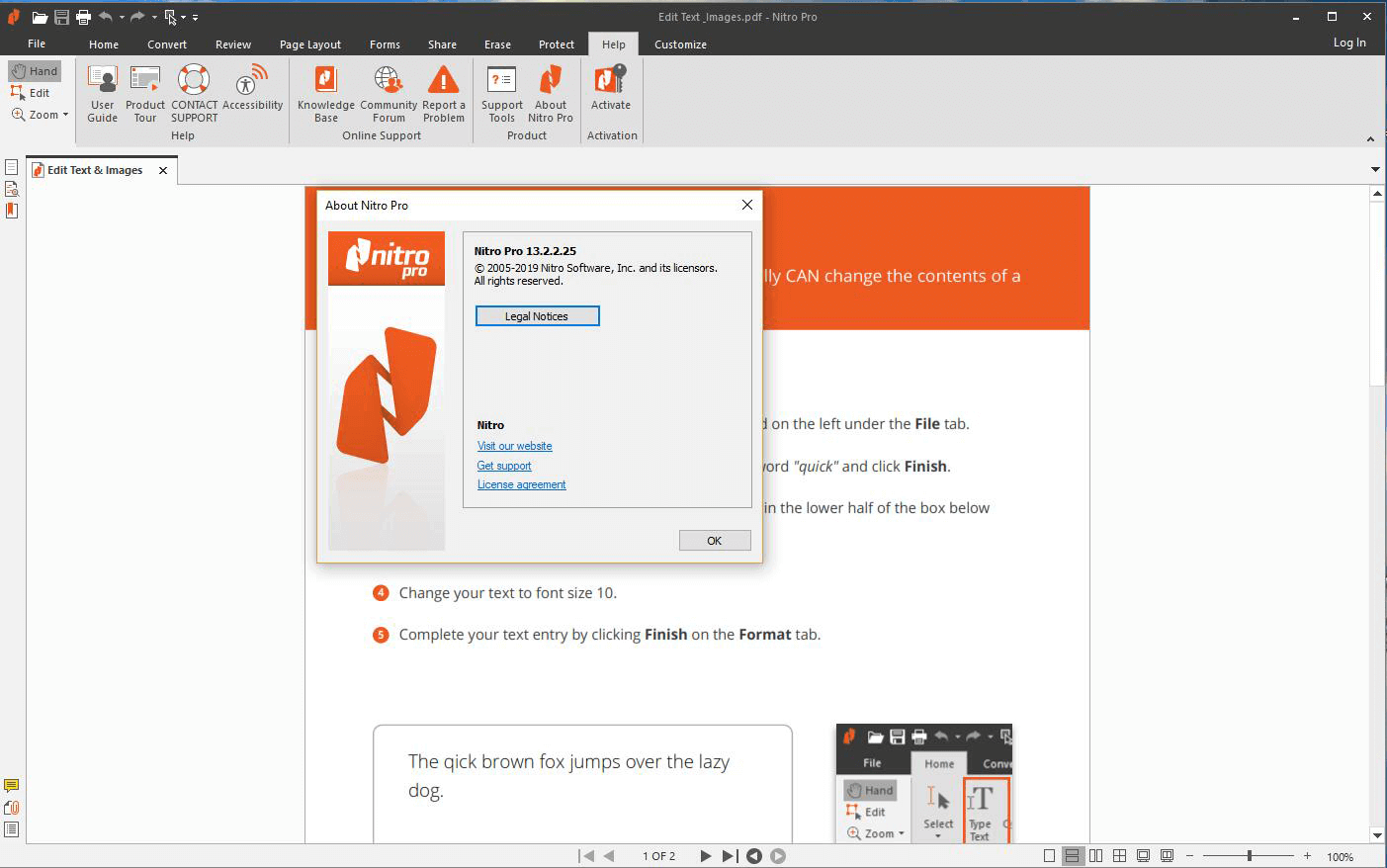Switch to the Customize tab
1387x868 pixels.
[x=680, y=44]
